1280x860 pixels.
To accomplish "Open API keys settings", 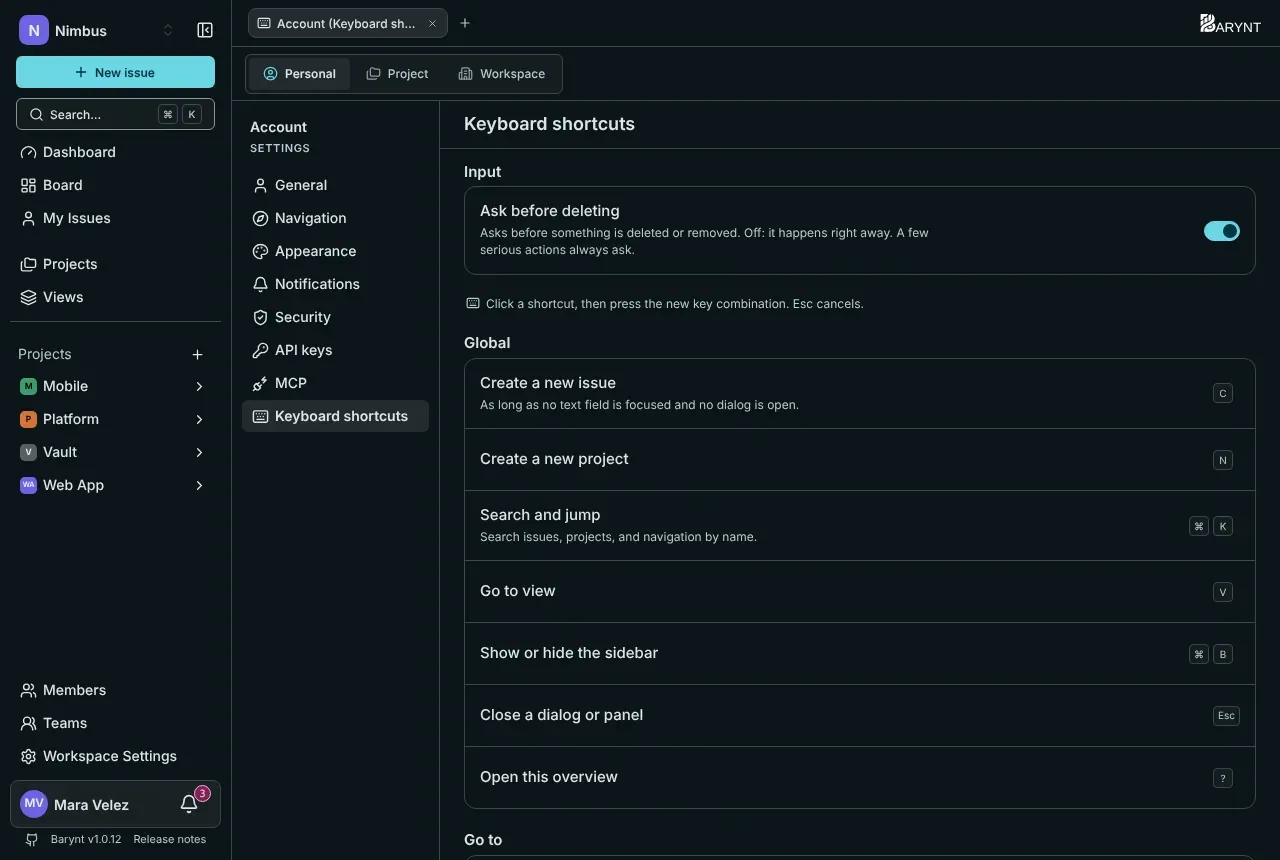I will point(335,350).
